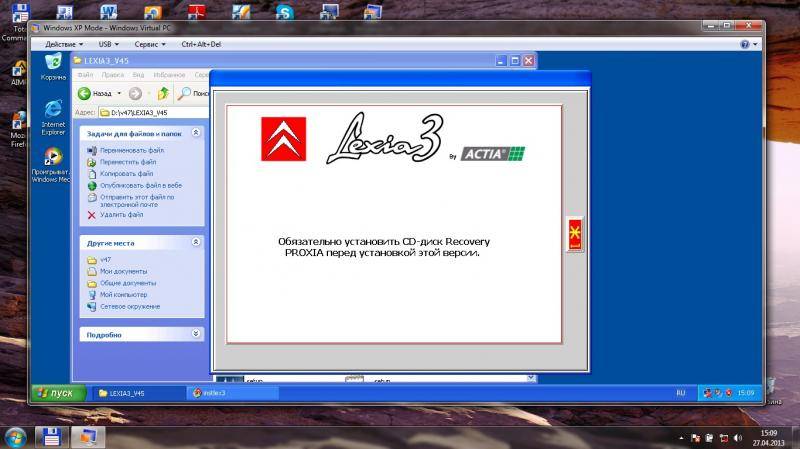Click the red asterisk button in installer
The height and width of the screenshot is (449, 800).
click(574, 234)
